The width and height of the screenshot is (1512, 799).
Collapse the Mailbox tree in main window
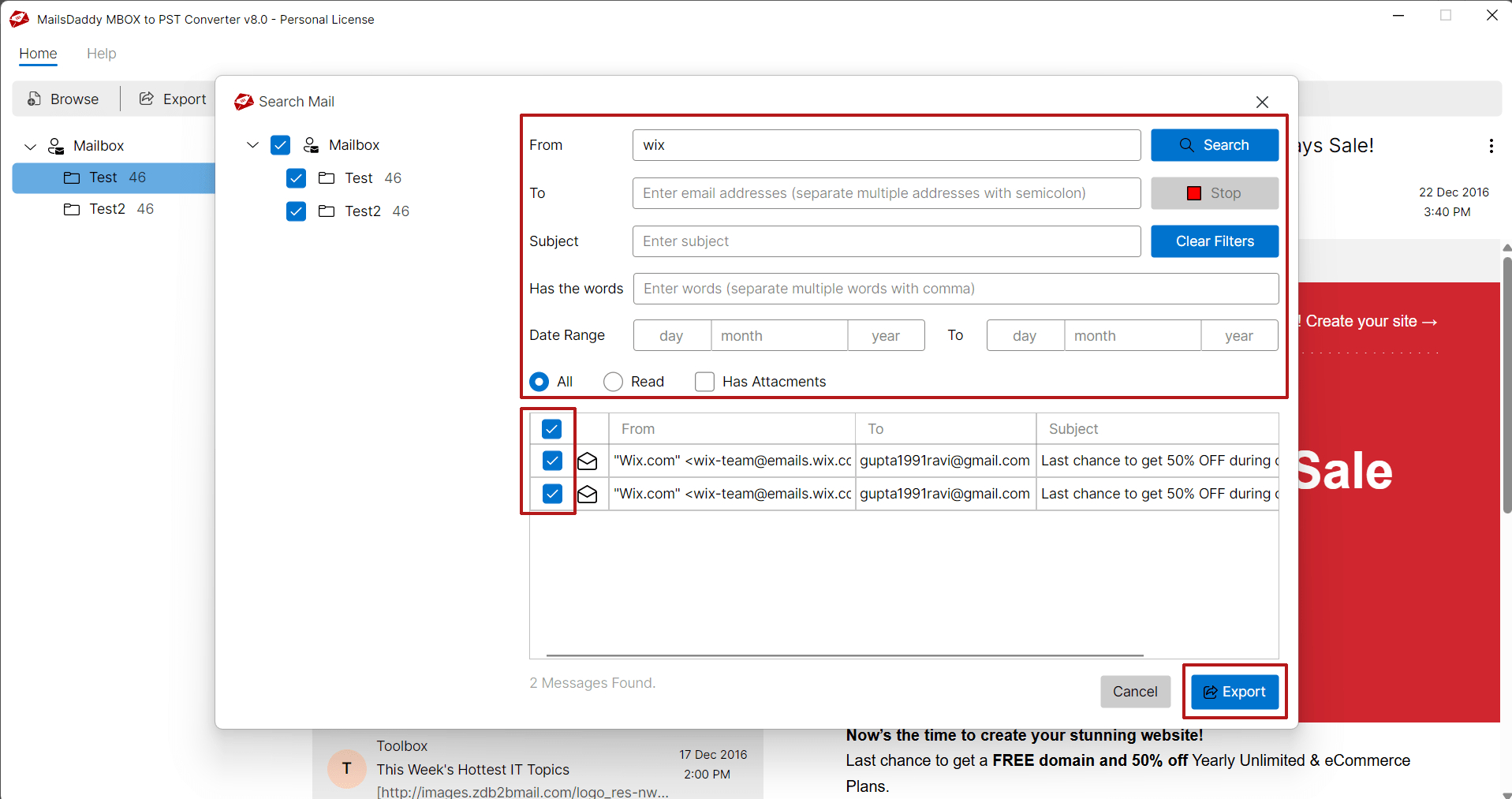(31, 147)
